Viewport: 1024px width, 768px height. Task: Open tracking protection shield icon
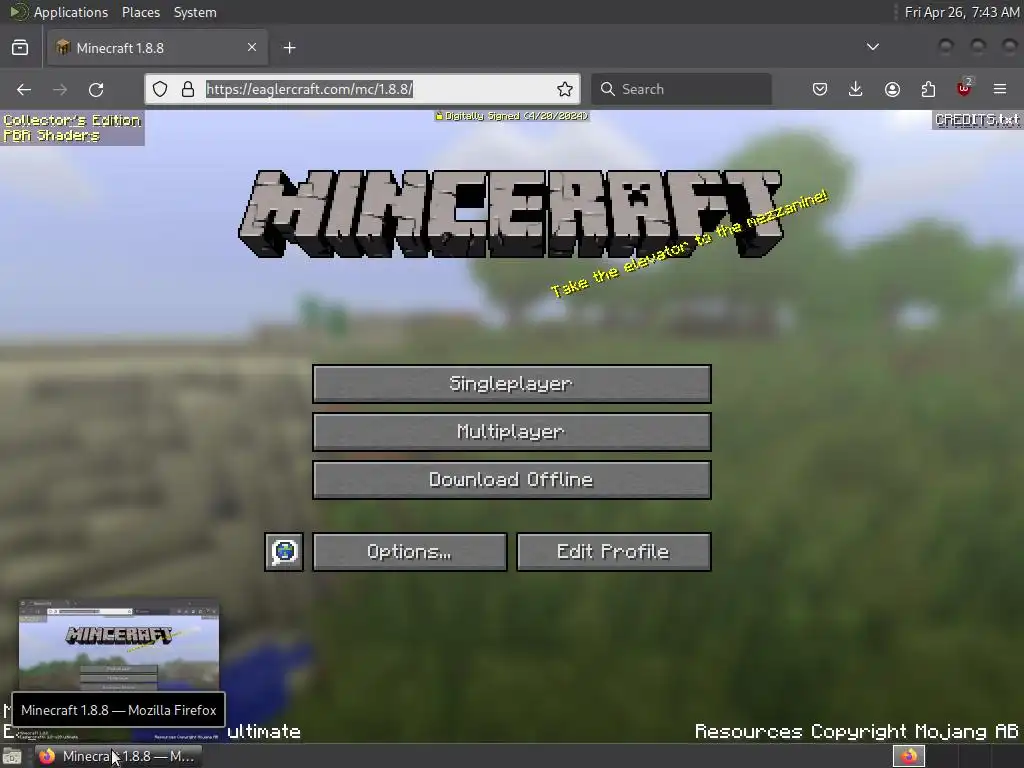(x=160, y=89)
